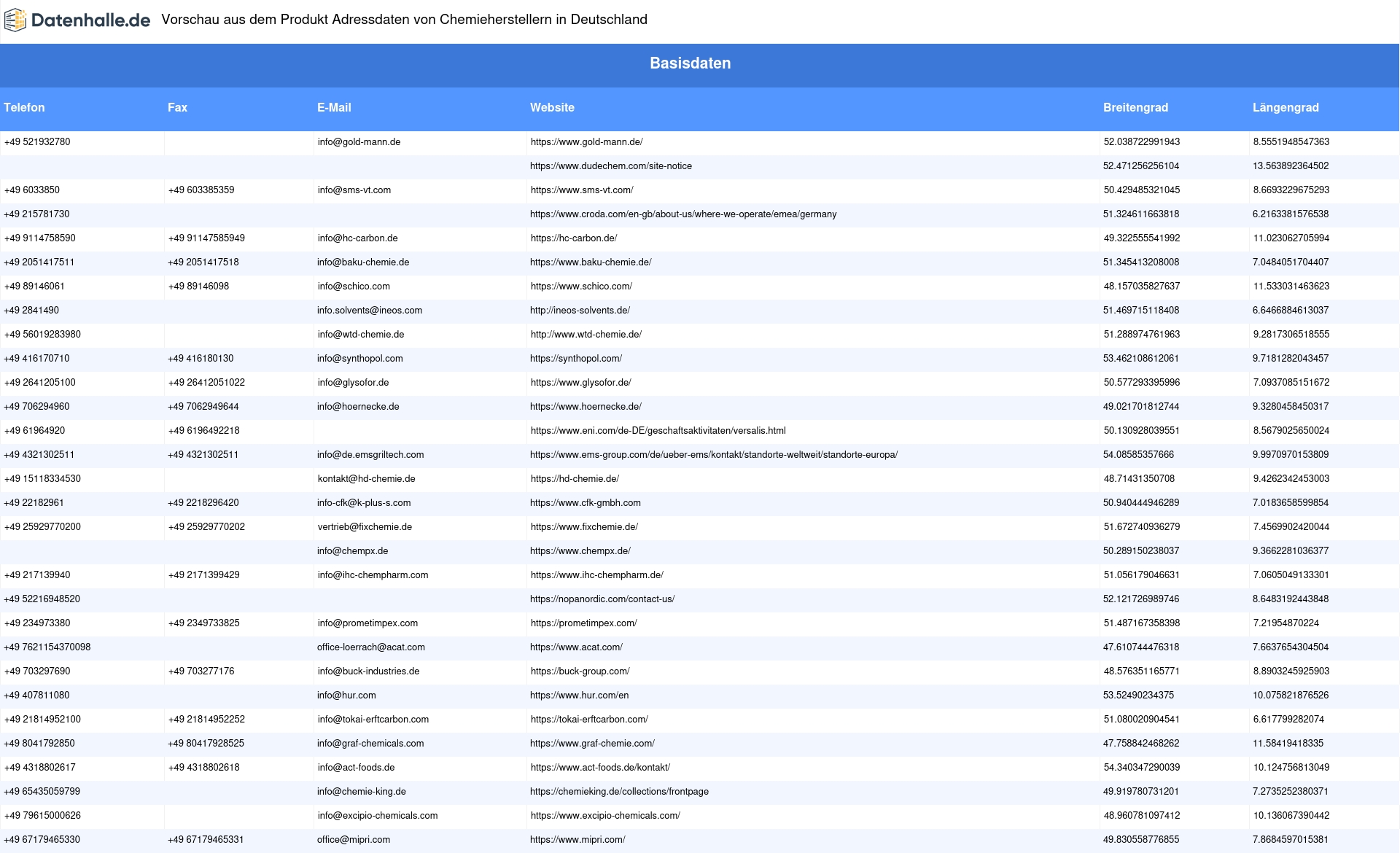Select email info@gold-mann.de

(x=359, y=142)
